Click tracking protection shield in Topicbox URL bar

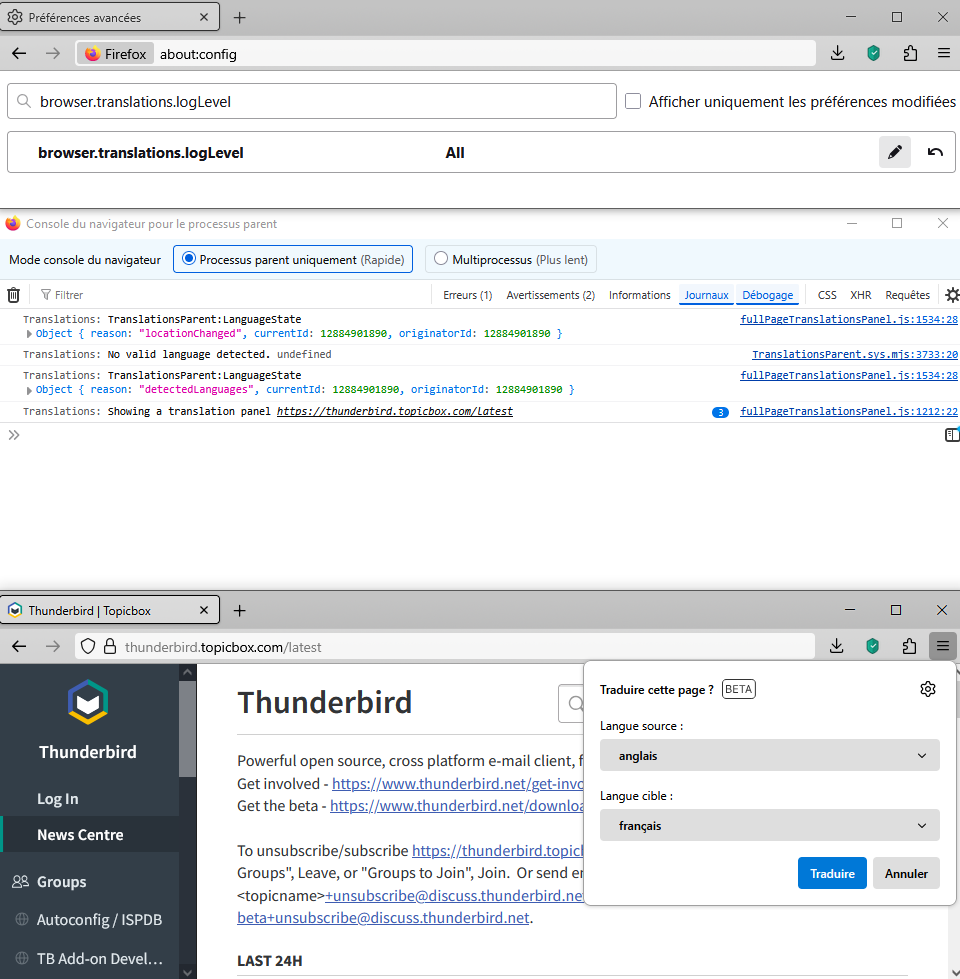(88, 647)
